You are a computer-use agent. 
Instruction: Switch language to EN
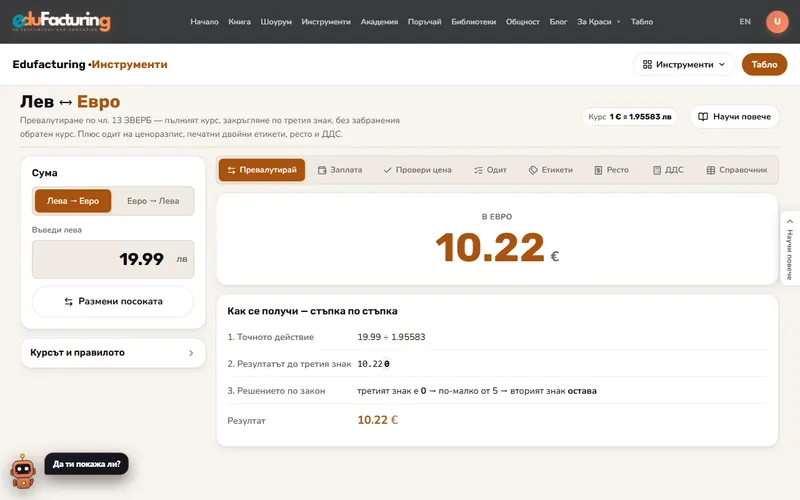tap(745, 21)
